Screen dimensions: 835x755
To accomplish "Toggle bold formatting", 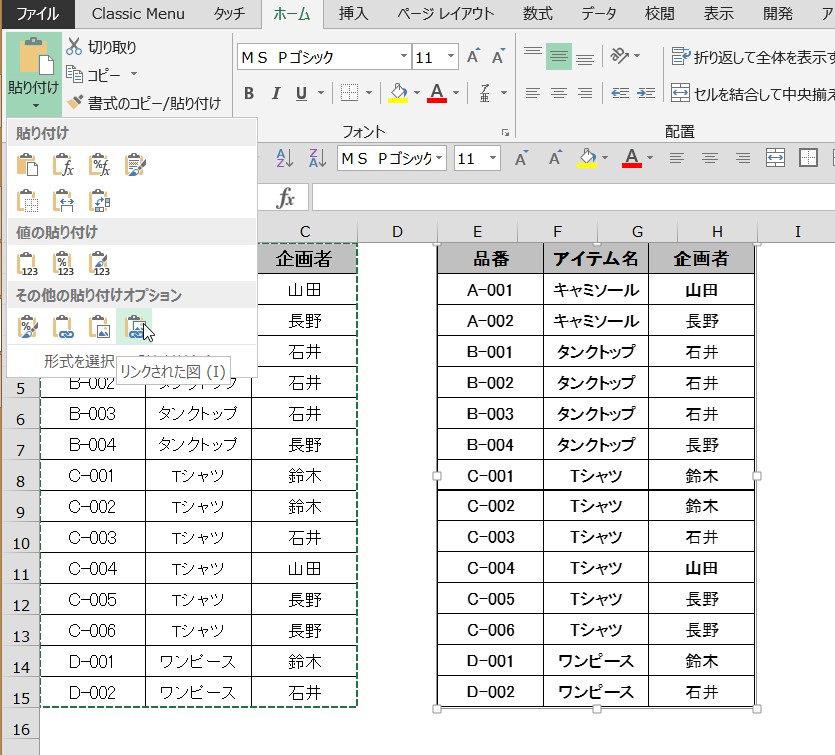I will (x=249, y=92).
